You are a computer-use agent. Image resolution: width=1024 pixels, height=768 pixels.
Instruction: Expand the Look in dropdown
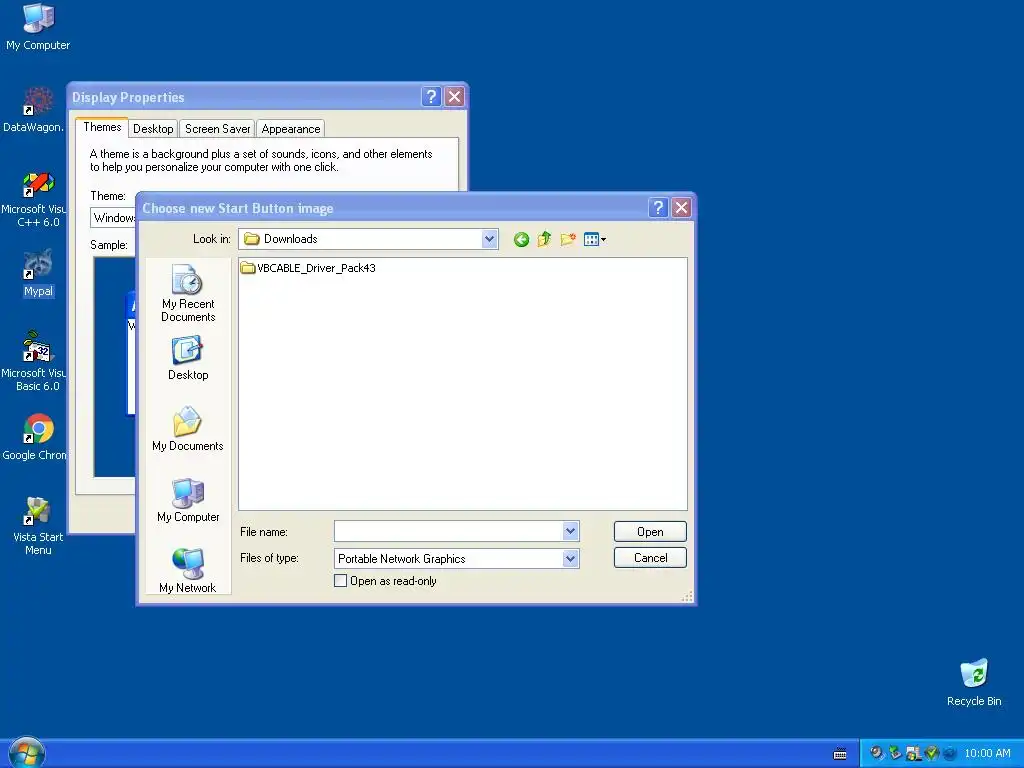[x=489, y=239]
